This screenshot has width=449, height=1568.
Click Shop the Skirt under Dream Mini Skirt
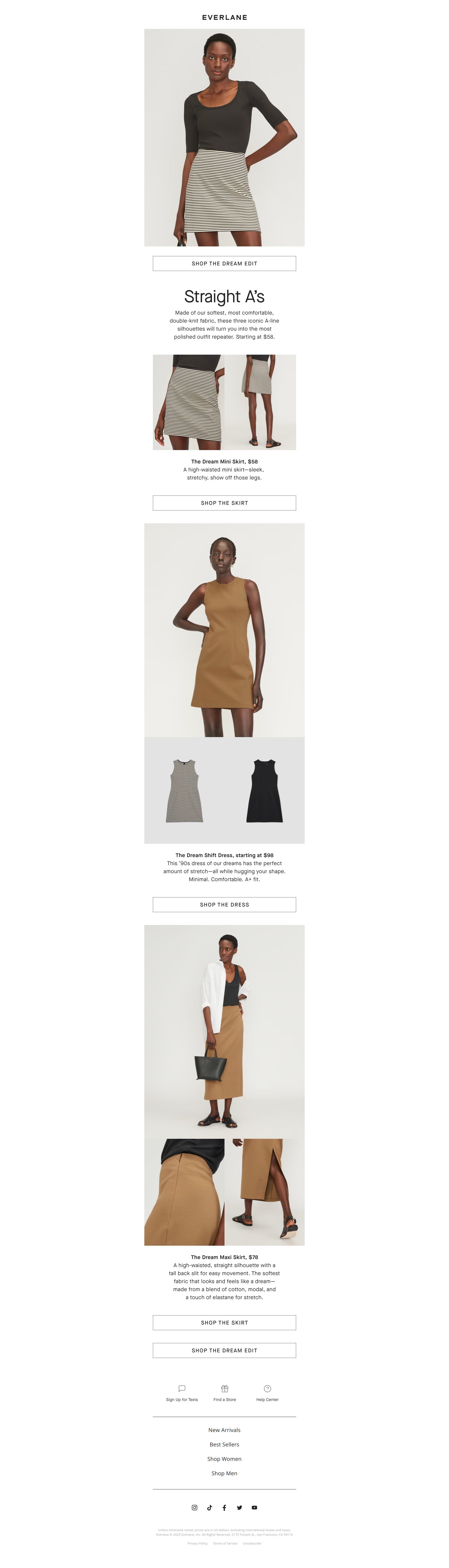pyautogui.click(x=224, y=503)
